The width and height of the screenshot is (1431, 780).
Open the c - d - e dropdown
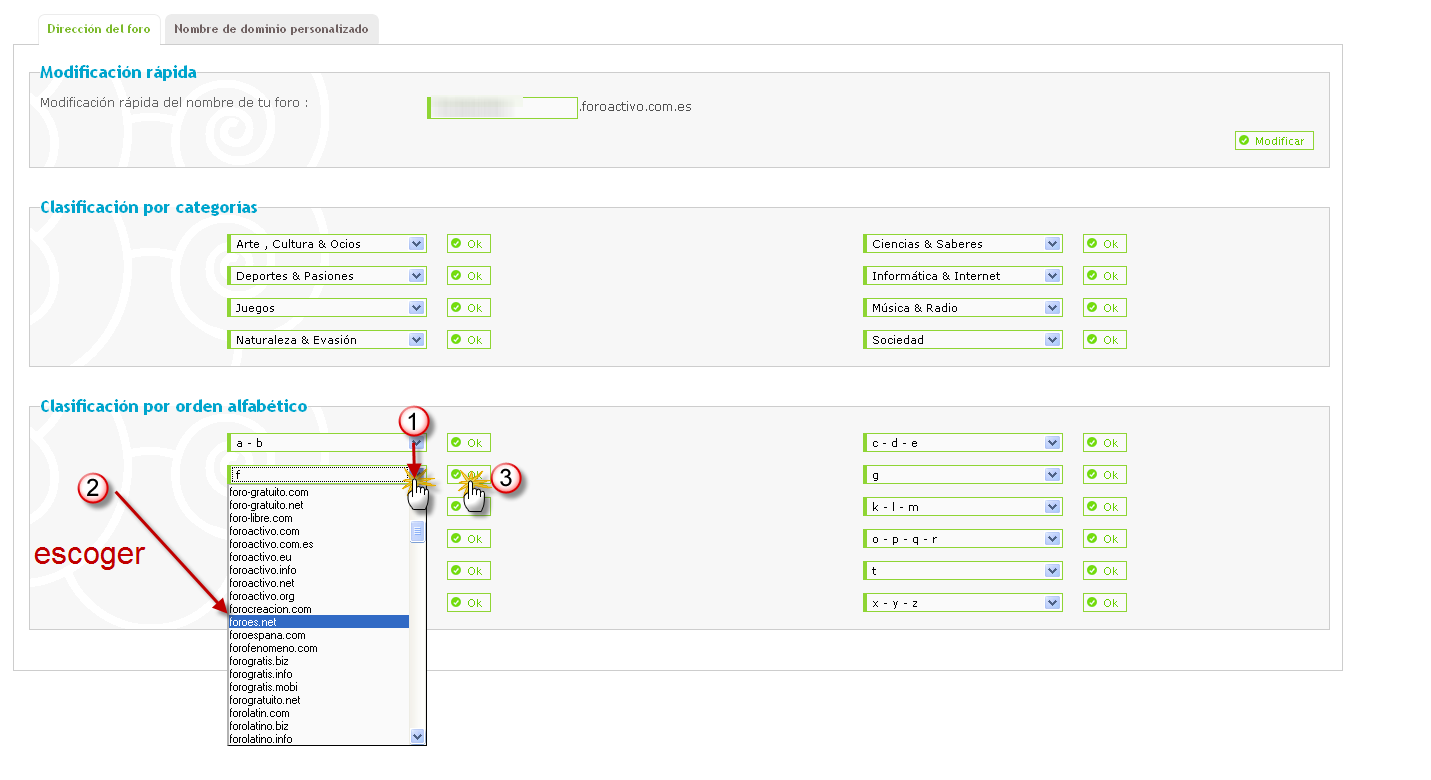pos(962,443)
